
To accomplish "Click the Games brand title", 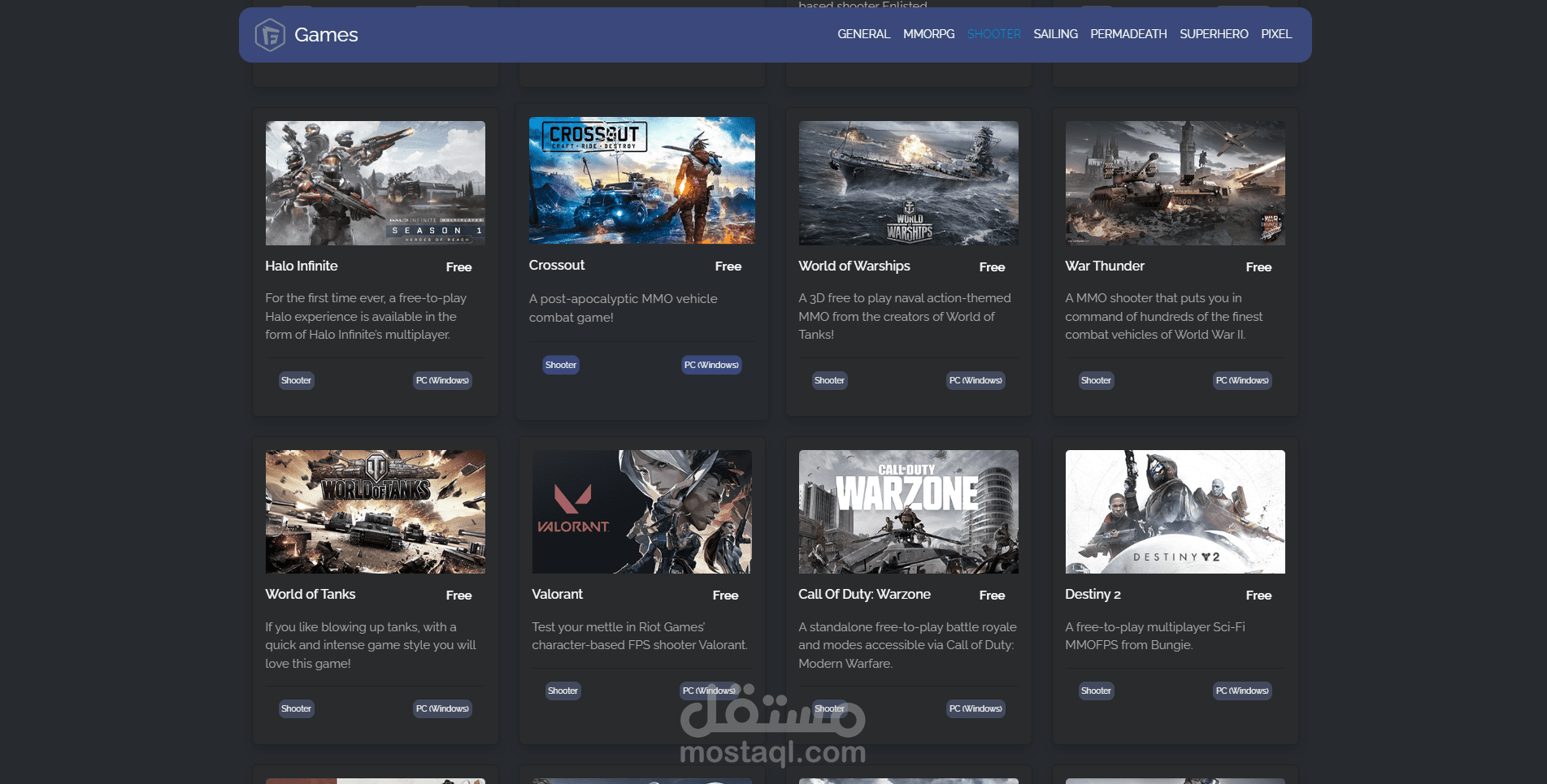I will (326, 35).
